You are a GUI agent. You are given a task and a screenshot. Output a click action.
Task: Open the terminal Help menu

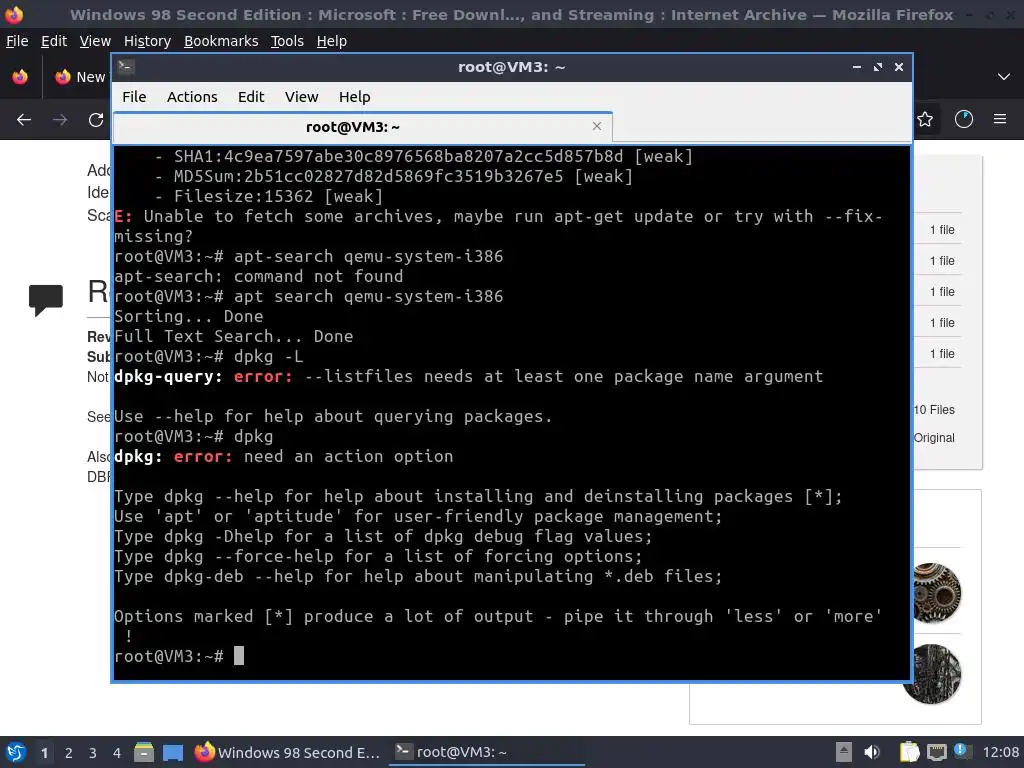pos(355,97)
